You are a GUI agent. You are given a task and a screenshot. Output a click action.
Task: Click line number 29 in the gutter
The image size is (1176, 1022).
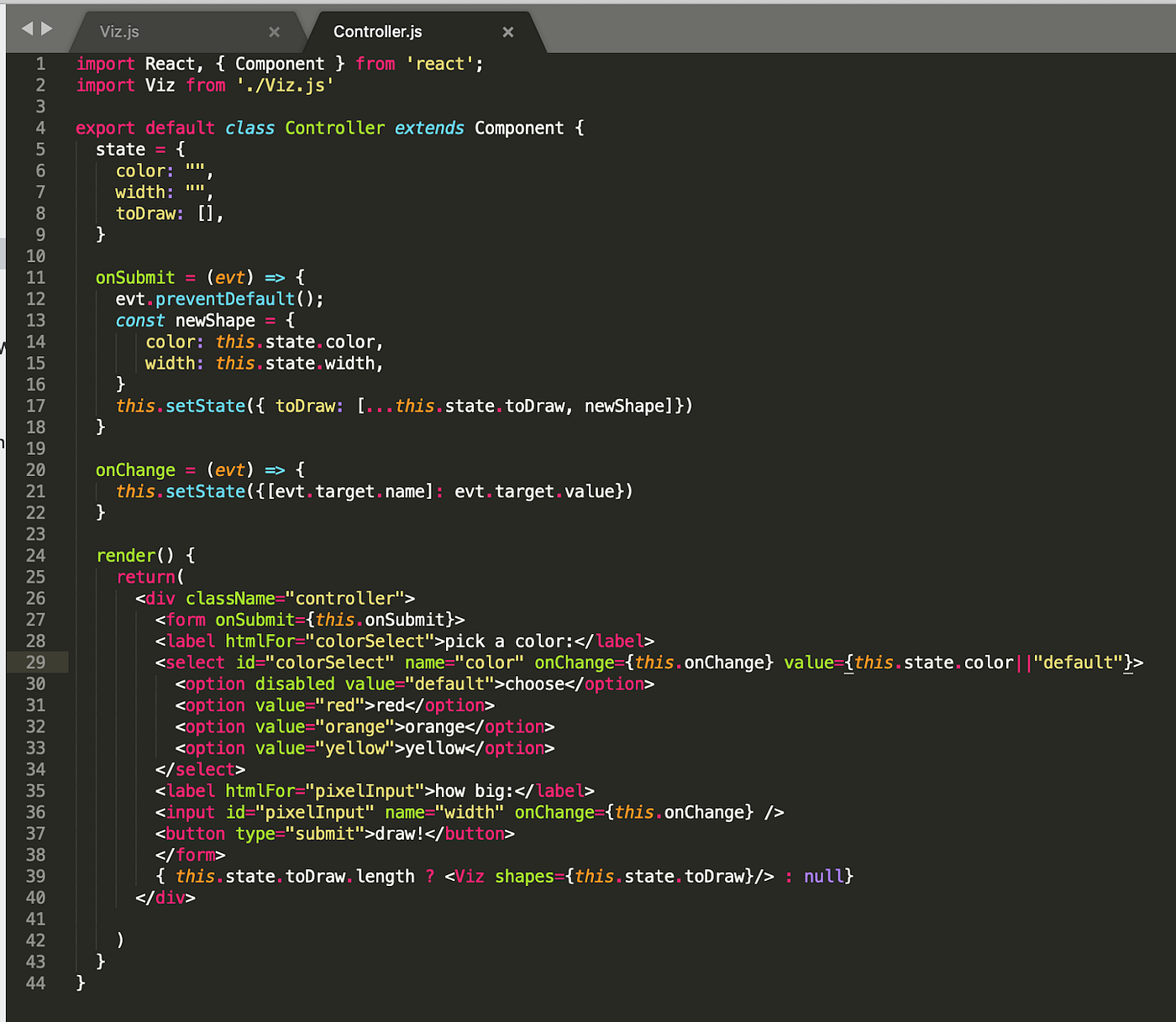click(x=36, y=662)
